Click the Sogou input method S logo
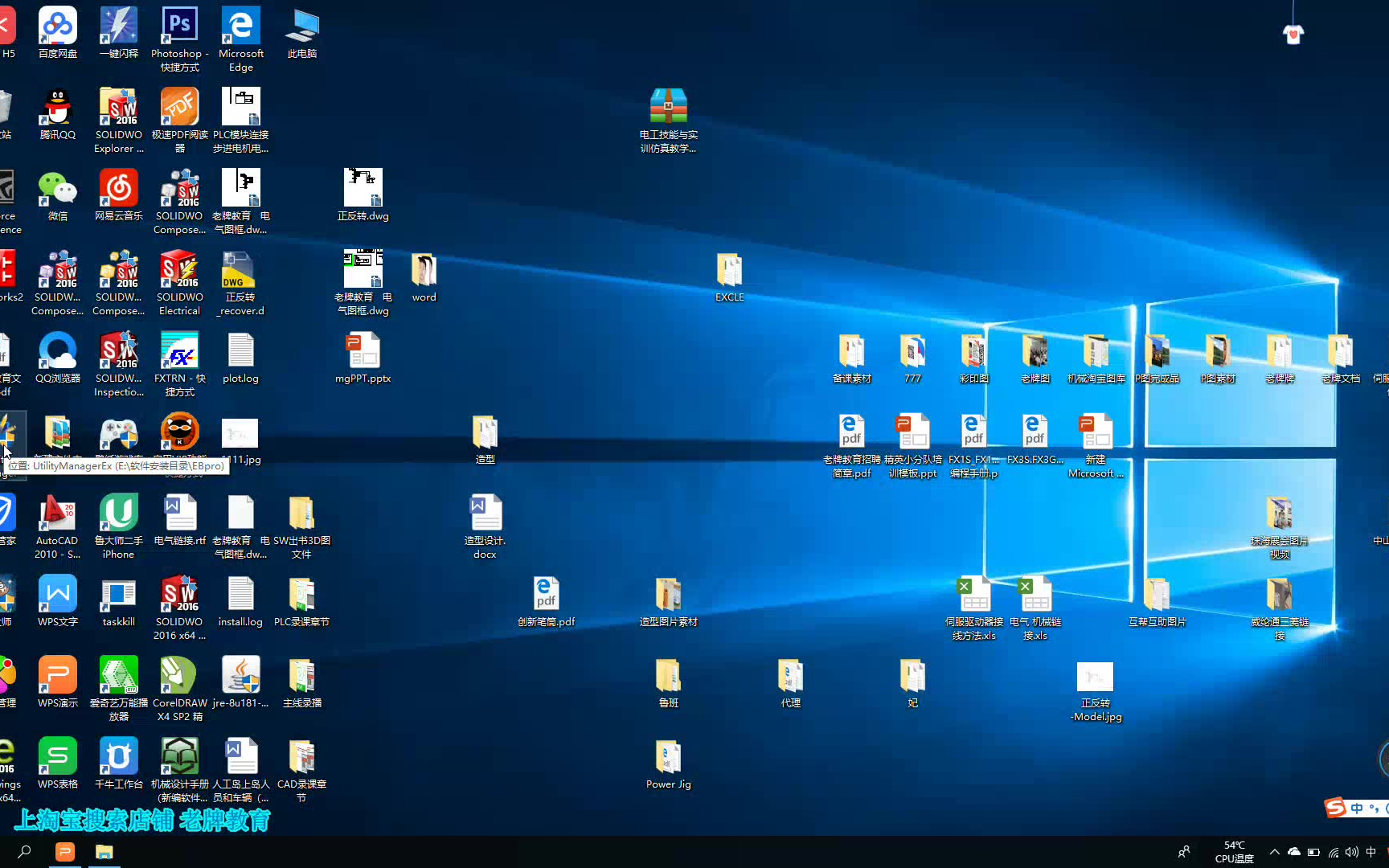 click(x=1335, y=807)
